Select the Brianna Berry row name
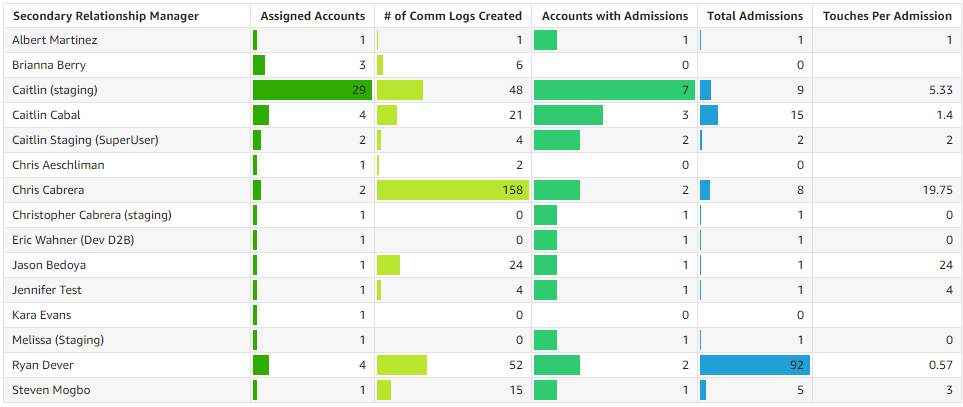This screenshot has height=407, width=963. click(x=47, y=65)
